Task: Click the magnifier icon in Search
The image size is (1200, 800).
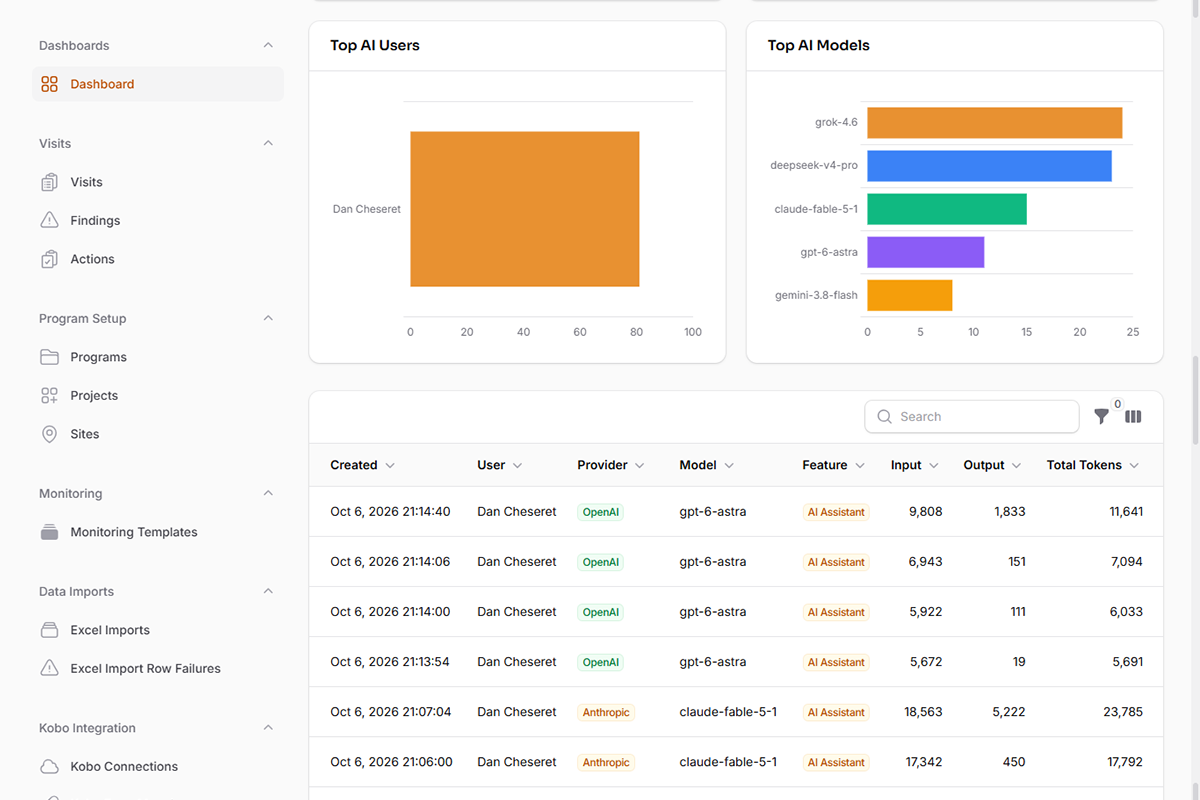Action: tap(884, 417)
